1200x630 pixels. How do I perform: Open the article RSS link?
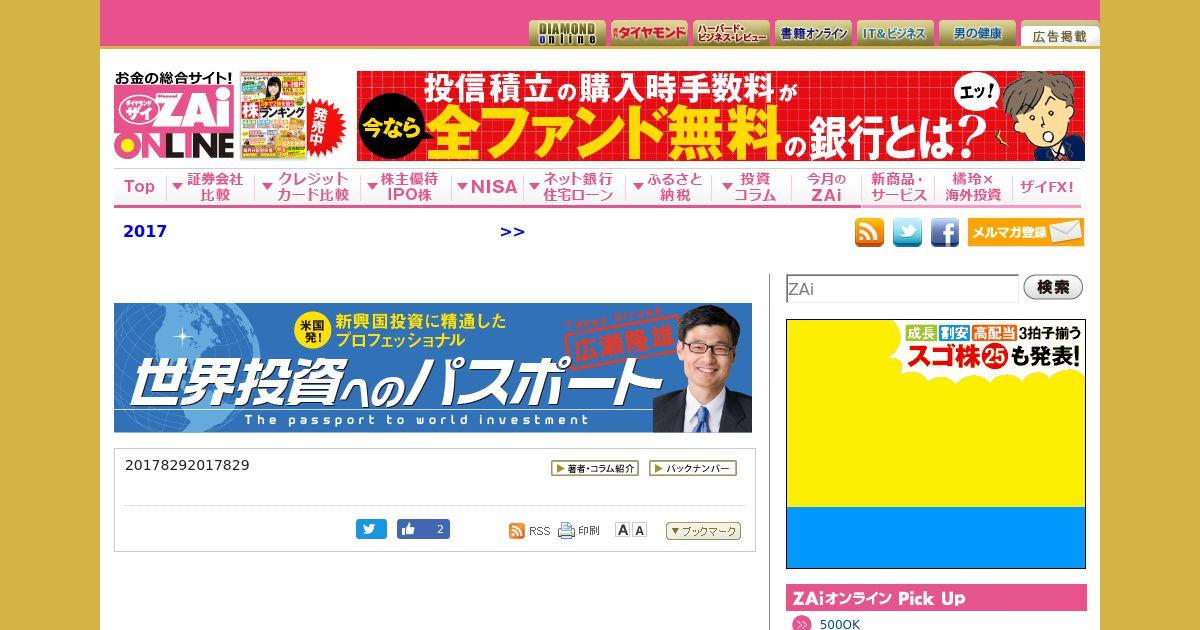tap(530, 531)
